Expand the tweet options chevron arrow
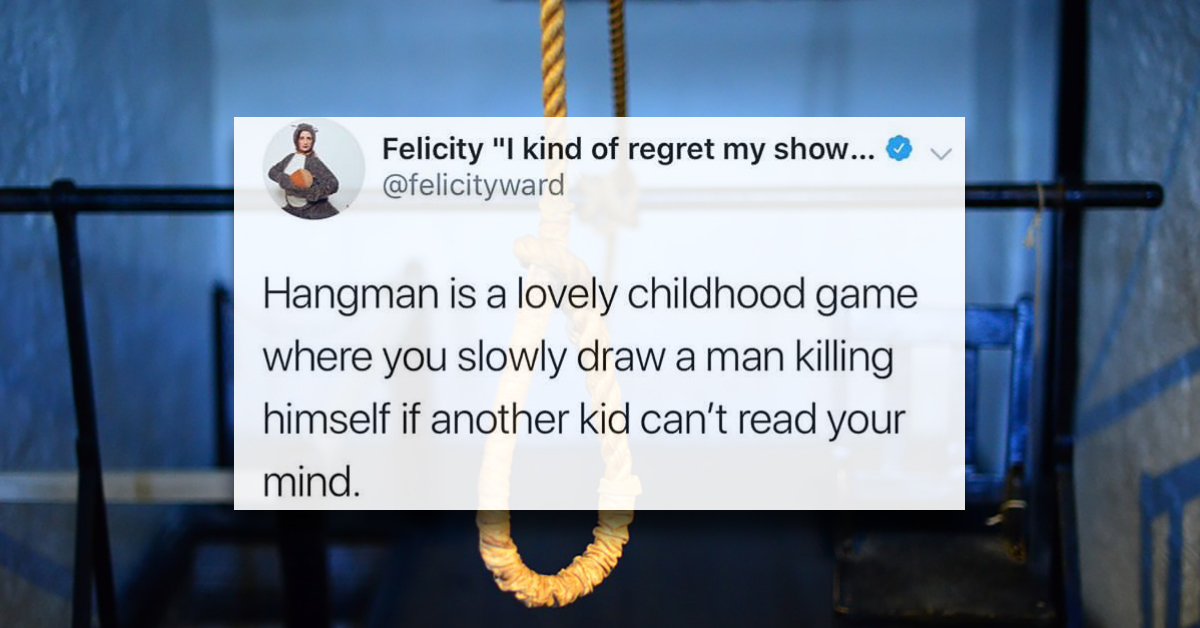 pyautogui.click(x=940, y=153)
